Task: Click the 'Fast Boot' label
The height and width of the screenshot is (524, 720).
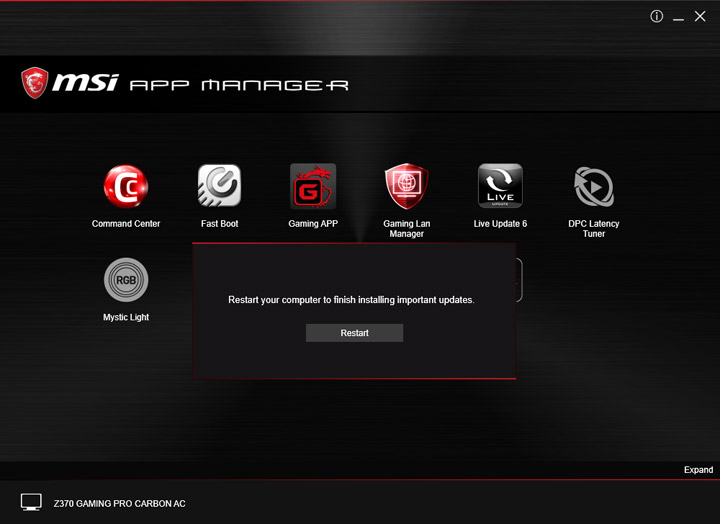Action: (219, 224)
